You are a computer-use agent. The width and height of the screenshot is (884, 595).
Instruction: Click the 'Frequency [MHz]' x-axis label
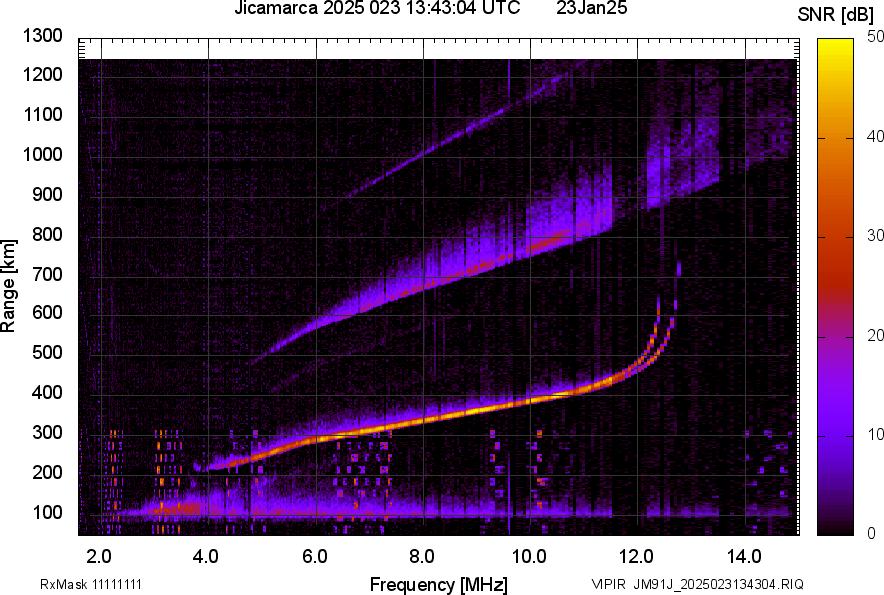tap(438, 584)
